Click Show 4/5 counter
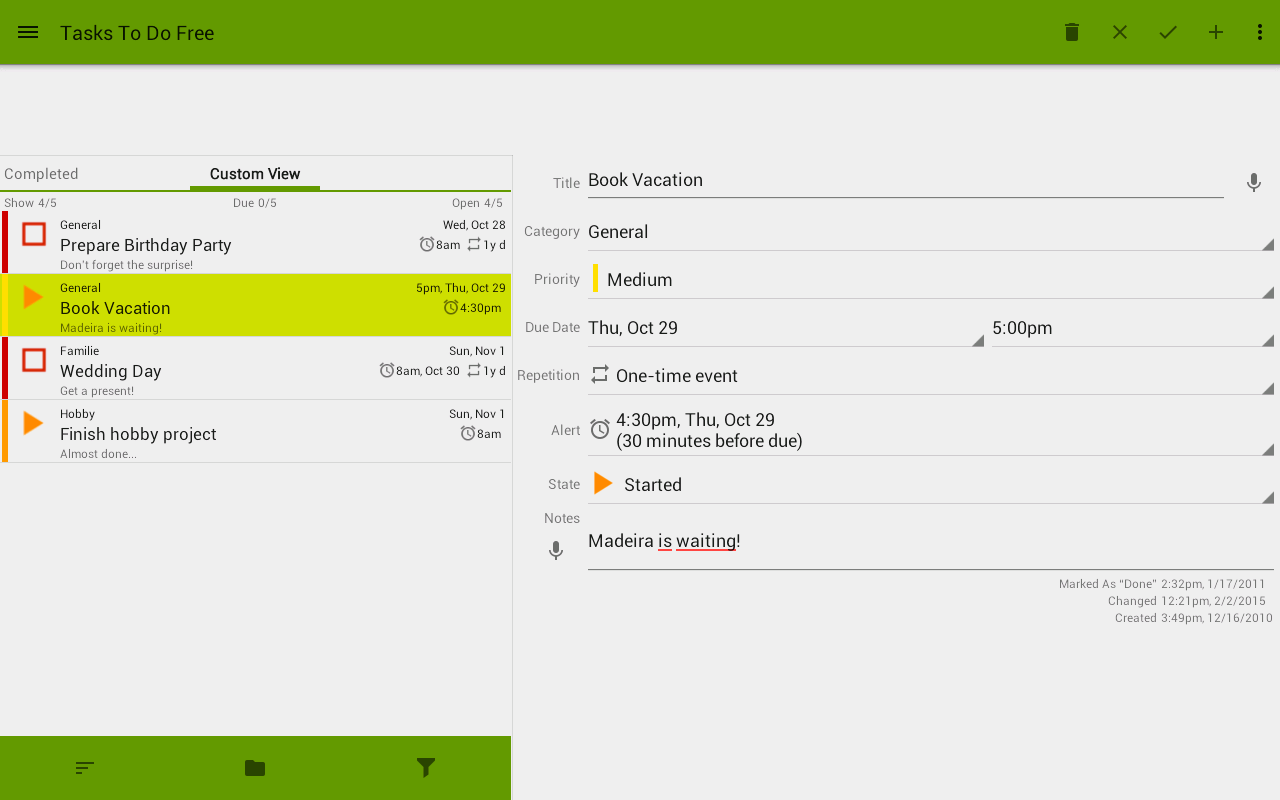Viewport: 1280px width, 800px height. (x=30, y=203)
